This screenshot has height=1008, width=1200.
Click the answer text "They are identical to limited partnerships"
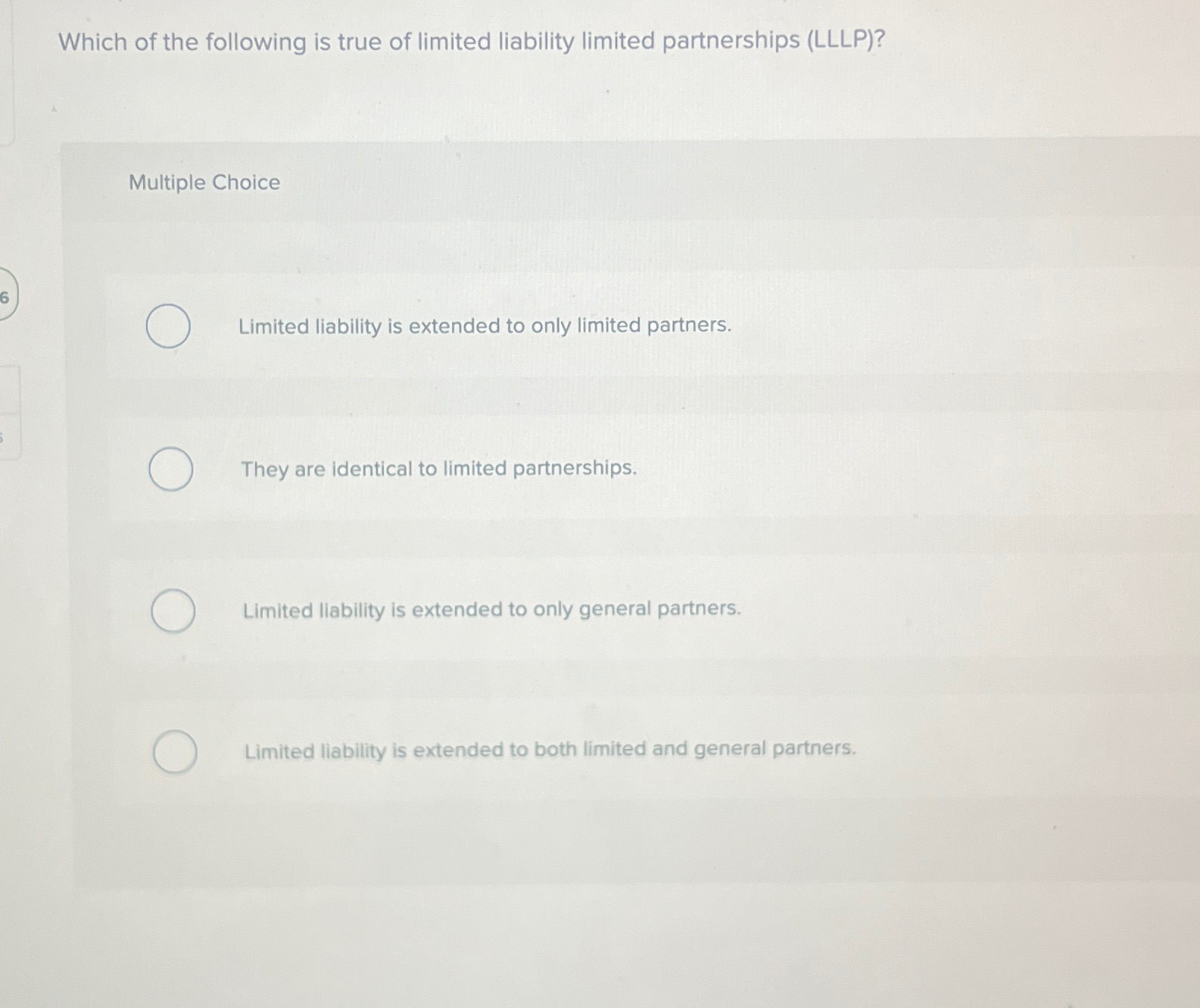439,469
